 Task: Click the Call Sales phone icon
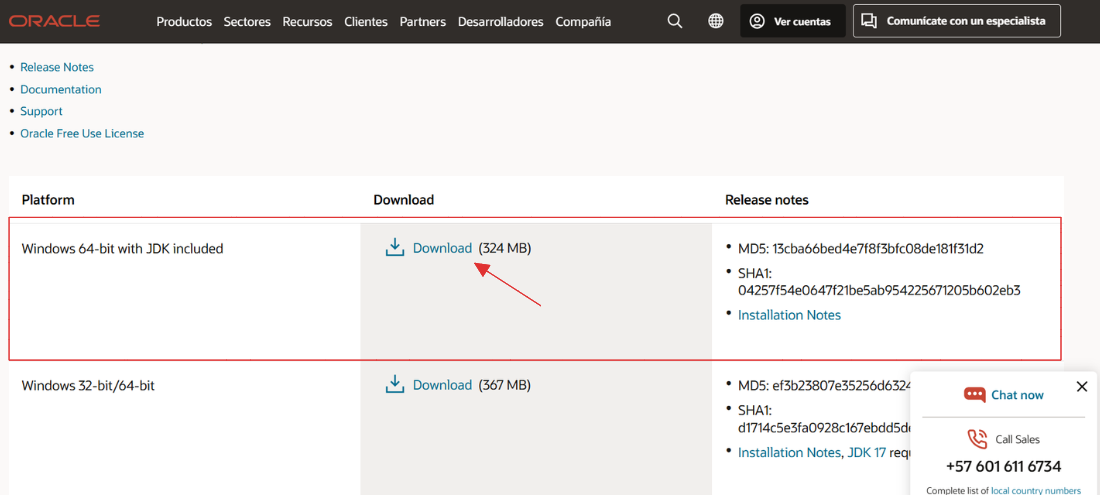point(977,439)
